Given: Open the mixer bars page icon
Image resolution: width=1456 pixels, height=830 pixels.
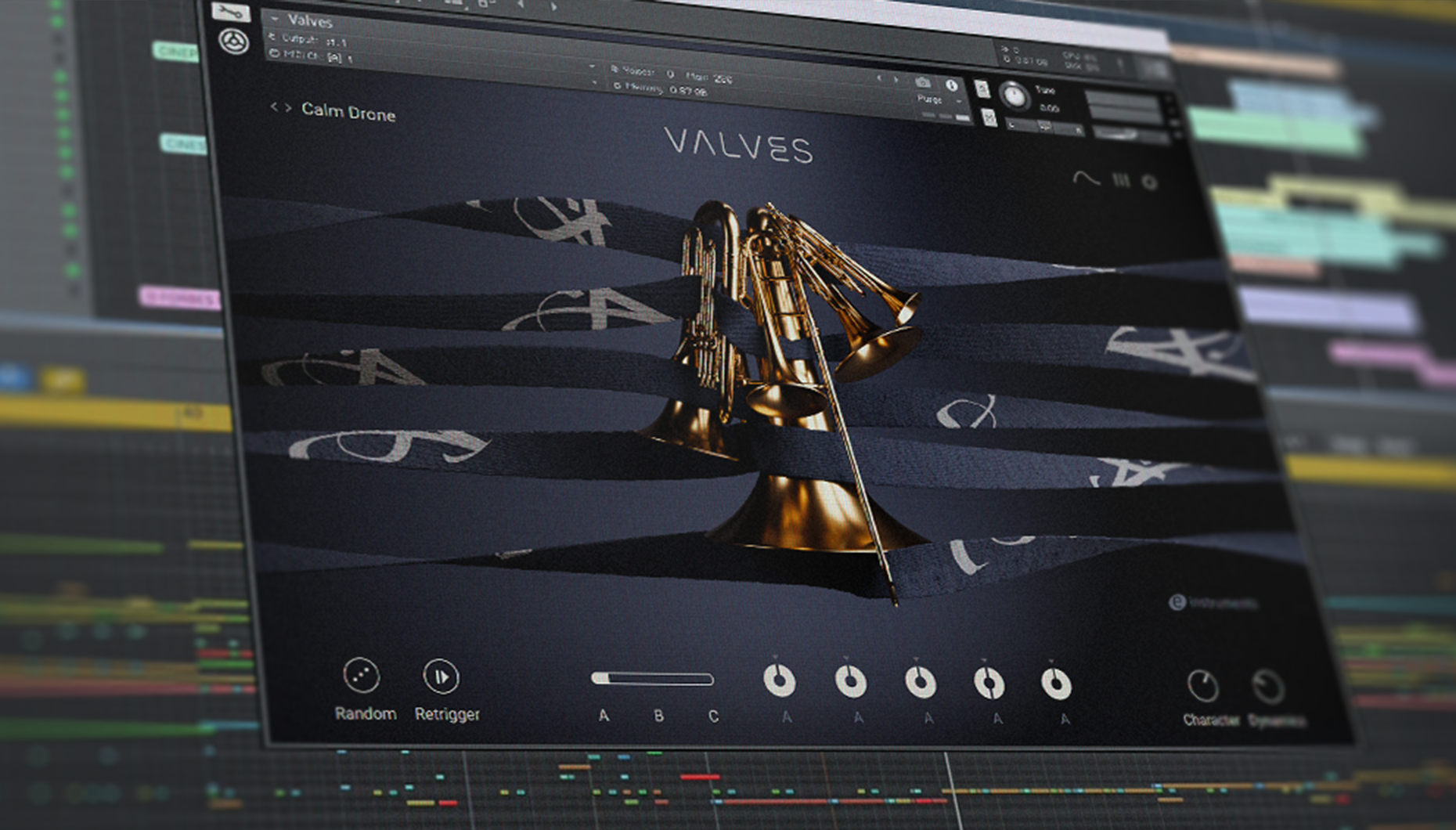Looking at the screenshot, I should 1122,181.
